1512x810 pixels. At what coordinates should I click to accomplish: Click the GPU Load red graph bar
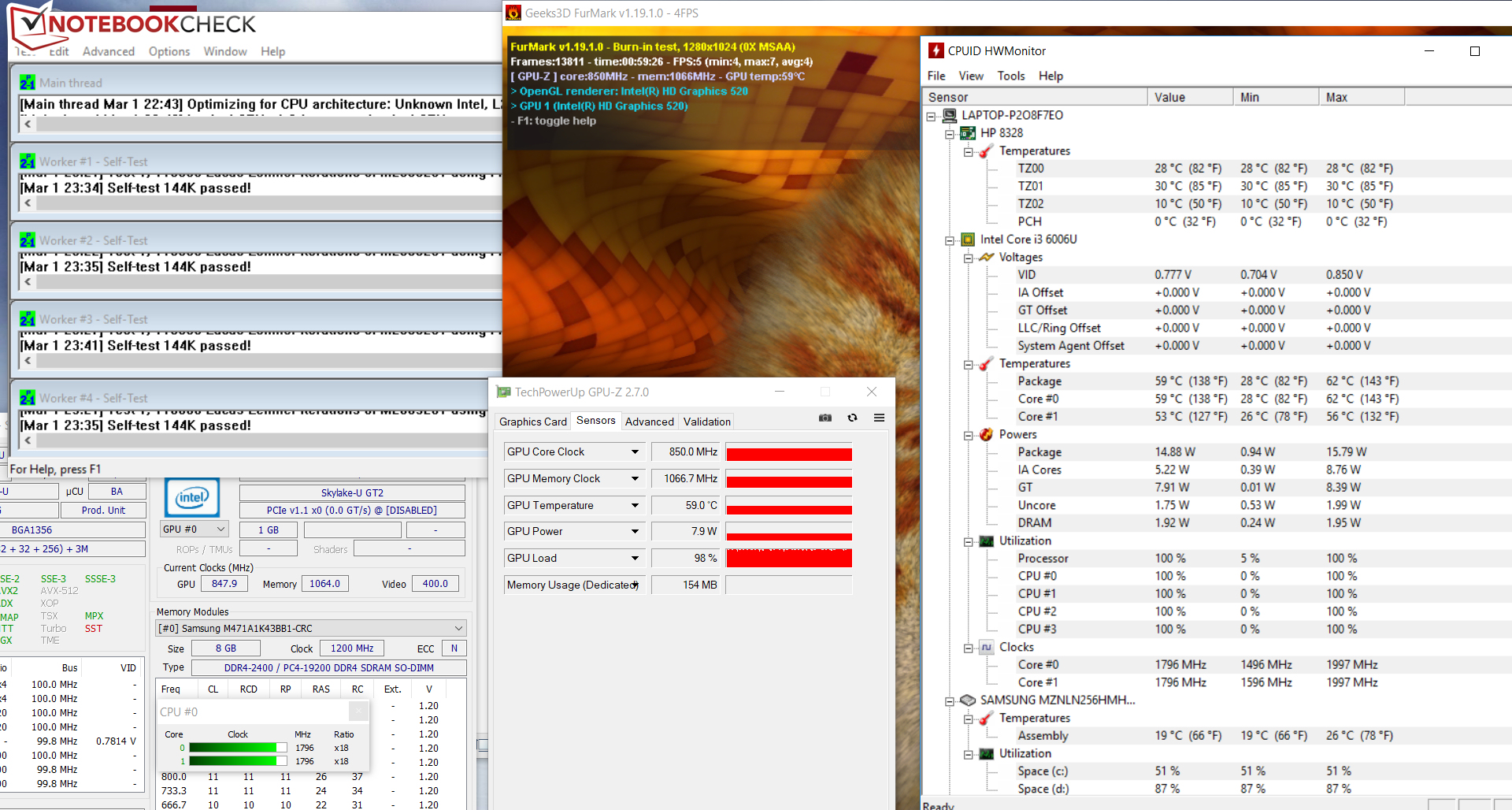click(x=789, y=558)
